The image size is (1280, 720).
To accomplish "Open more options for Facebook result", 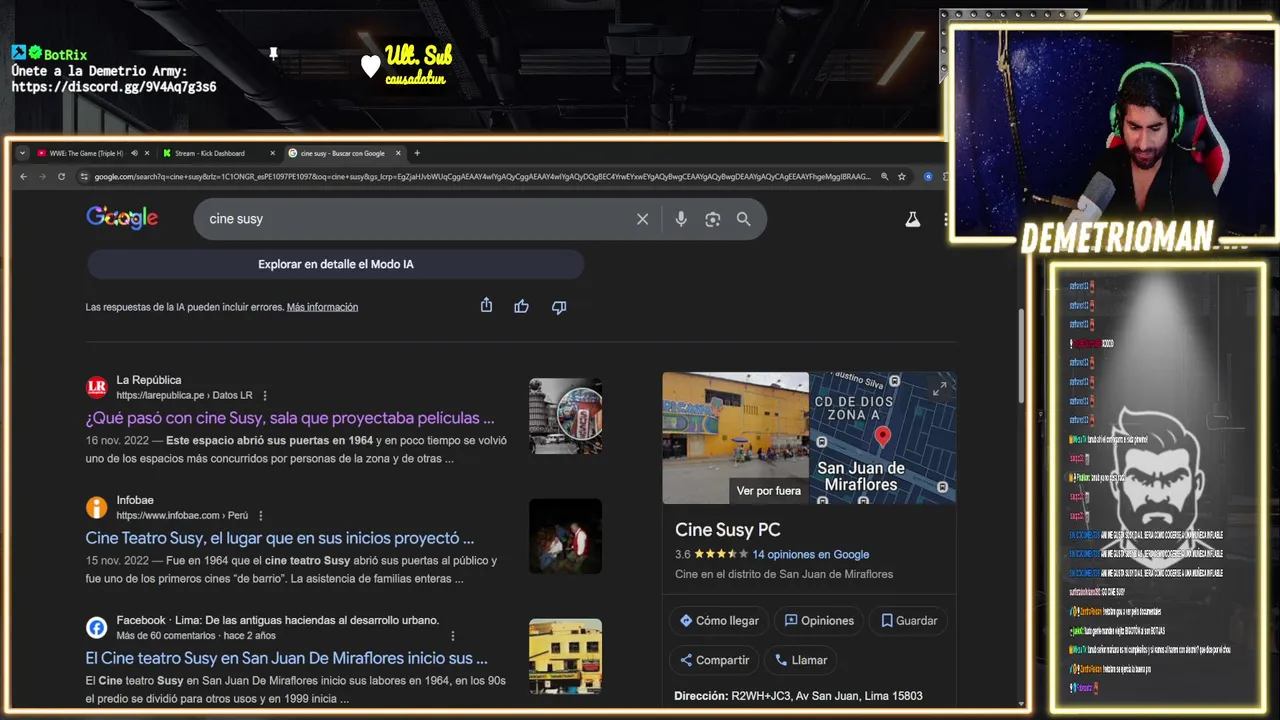I will click(x=452, y=636).
